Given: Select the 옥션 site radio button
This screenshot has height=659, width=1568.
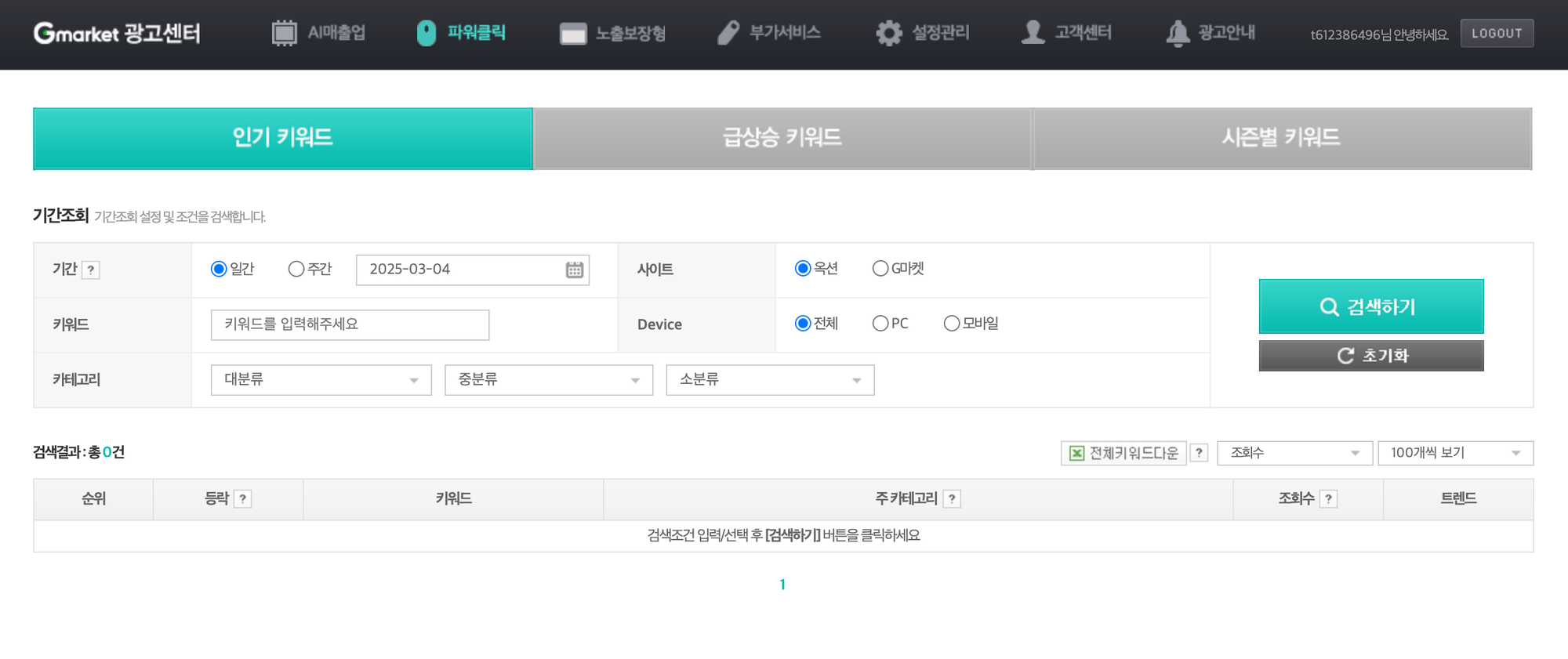Looking at the screenshot, I should pyautogui.click(x=803, y=269).
